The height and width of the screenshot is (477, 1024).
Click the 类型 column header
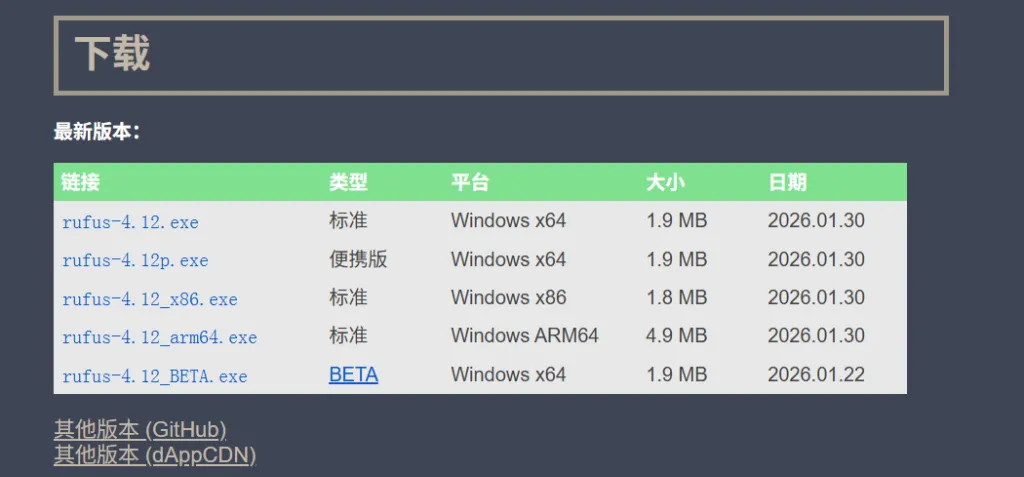pos(349,182)
